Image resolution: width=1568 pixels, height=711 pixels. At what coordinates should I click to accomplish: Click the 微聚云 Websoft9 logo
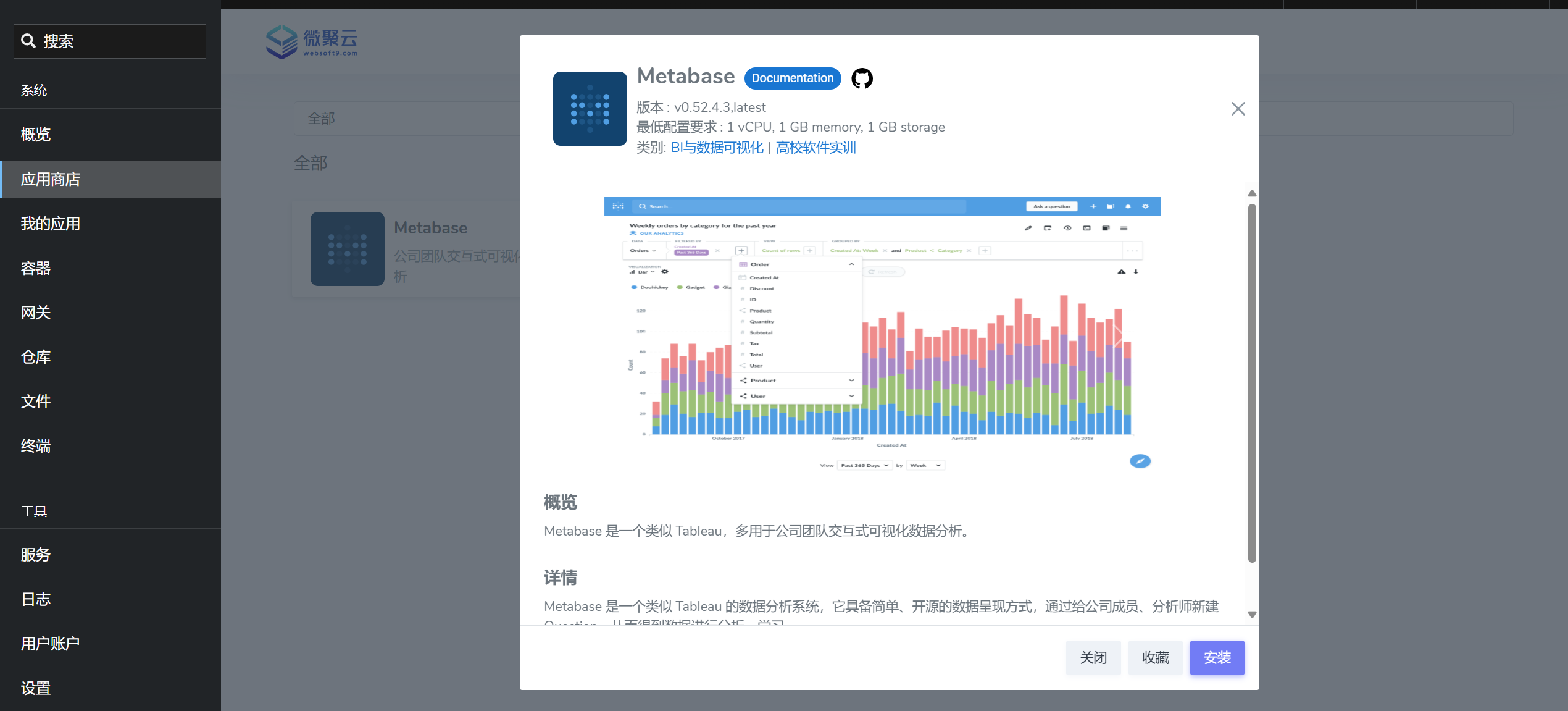[x=312, y=42]
